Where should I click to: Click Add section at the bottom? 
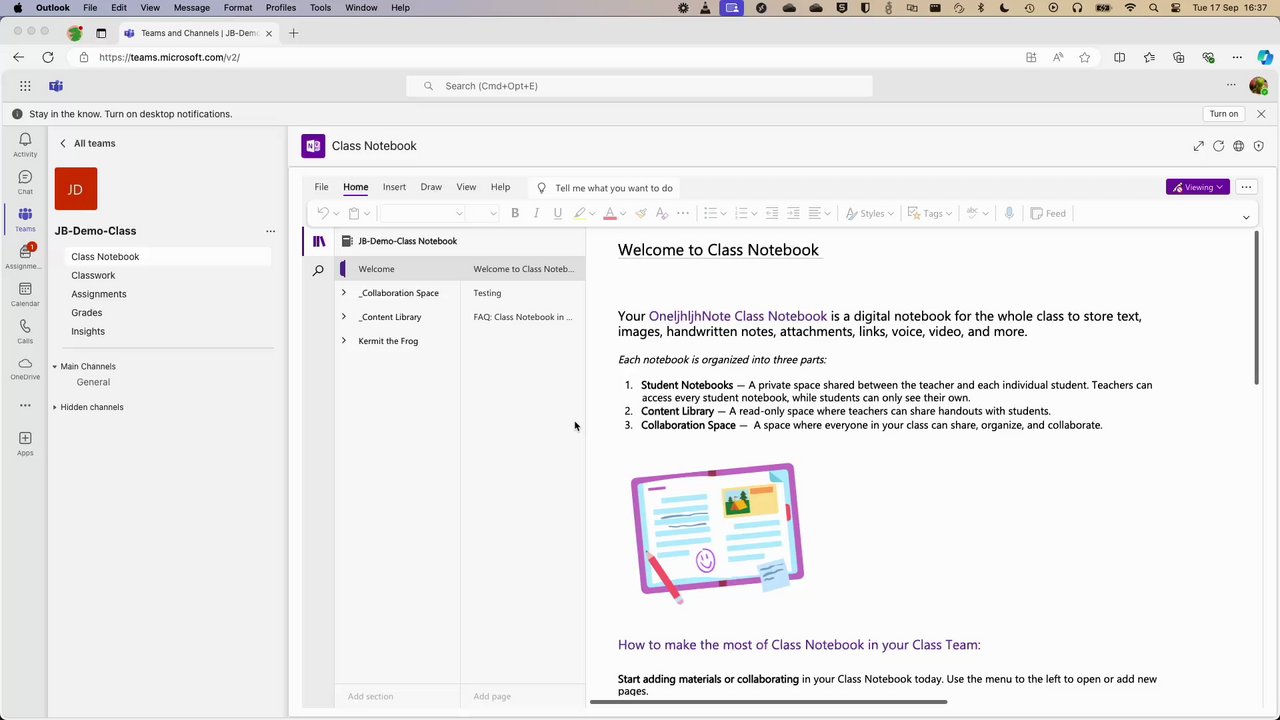pyautogui.click(x=370, y=696)
